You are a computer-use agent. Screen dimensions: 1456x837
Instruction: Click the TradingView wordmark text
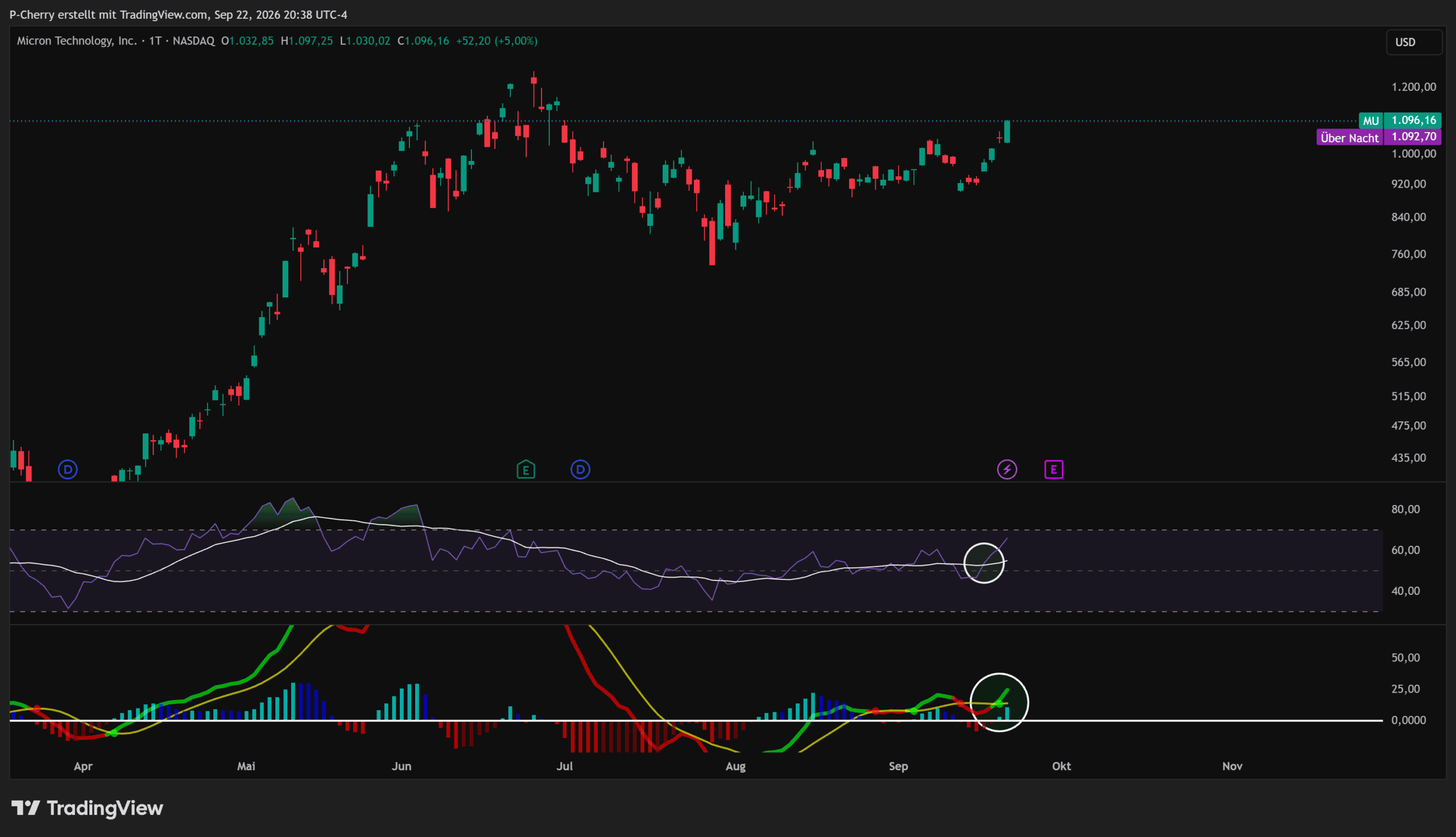click(105, 808)
